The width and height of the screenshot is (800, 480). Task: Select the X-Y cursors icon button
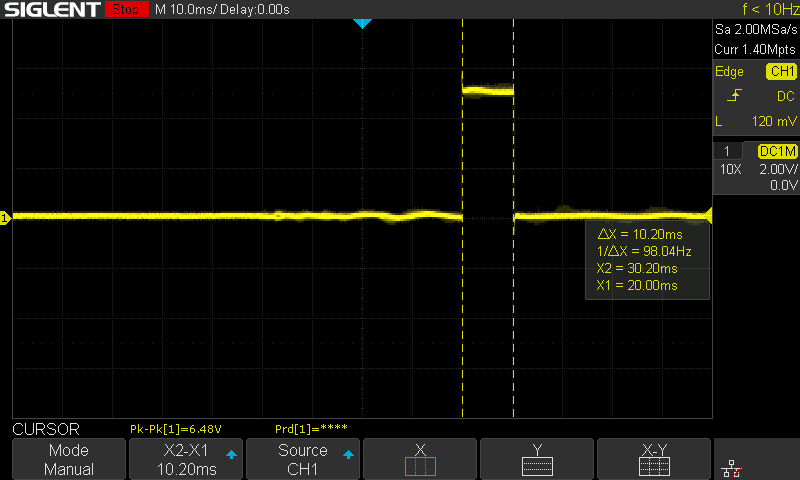tap(654, 459)
